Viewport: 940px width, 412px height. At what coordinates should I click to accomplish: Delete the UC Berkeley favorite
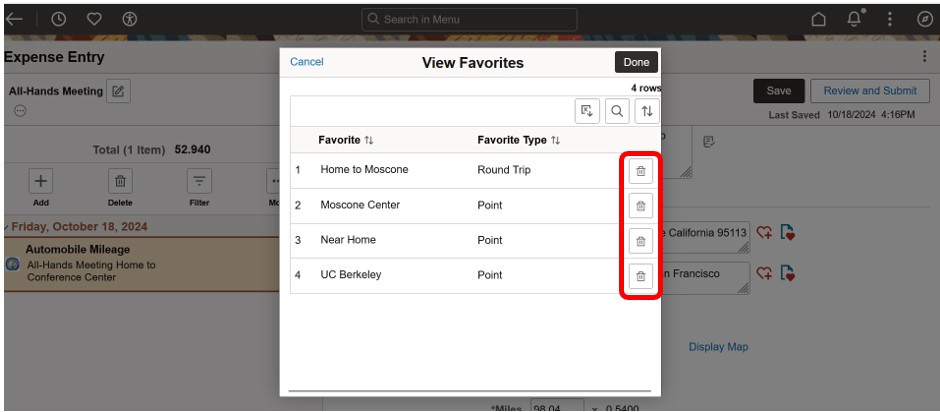point(640,276)
